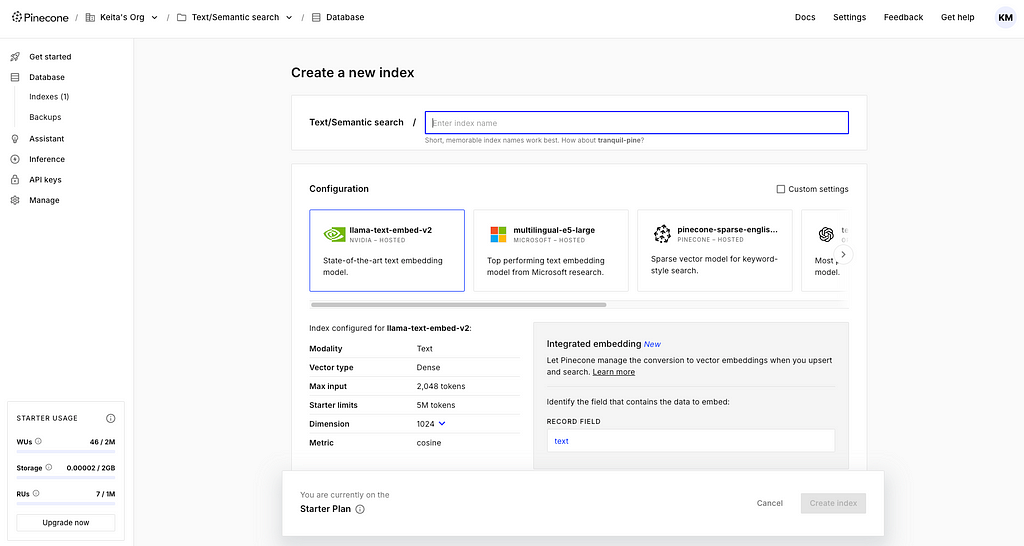Click the Manage gear icon
Viewport: 1024px width, 546px height.
click(15, 201)
